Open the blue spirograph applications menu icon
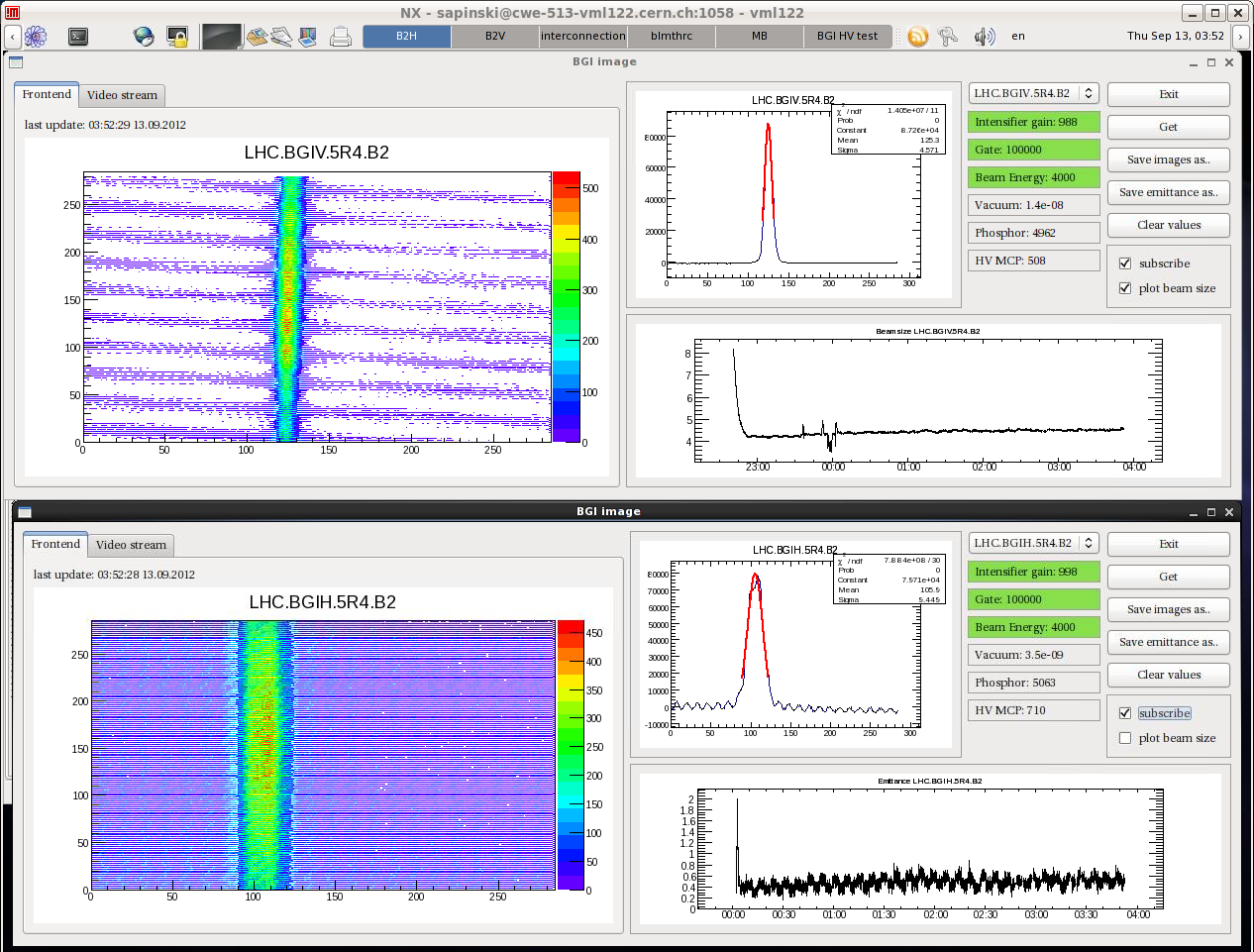 pyautogui.click(x=36, y=37)
